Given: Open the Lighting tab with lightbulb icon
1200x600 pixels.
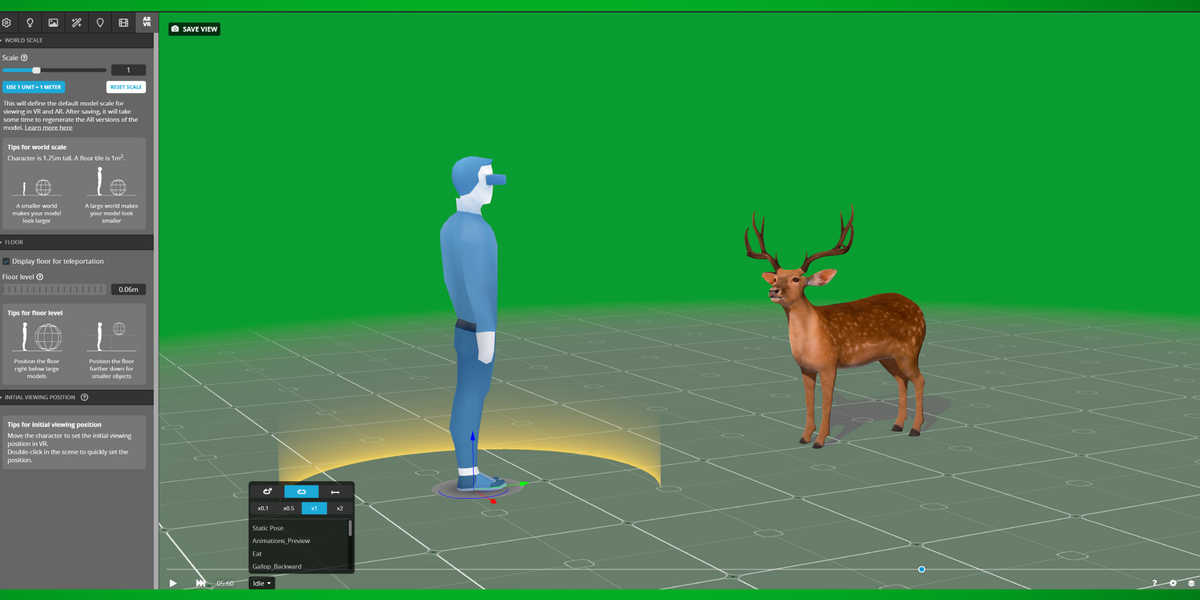Looking at the screenshot, I should pos(30,22).
